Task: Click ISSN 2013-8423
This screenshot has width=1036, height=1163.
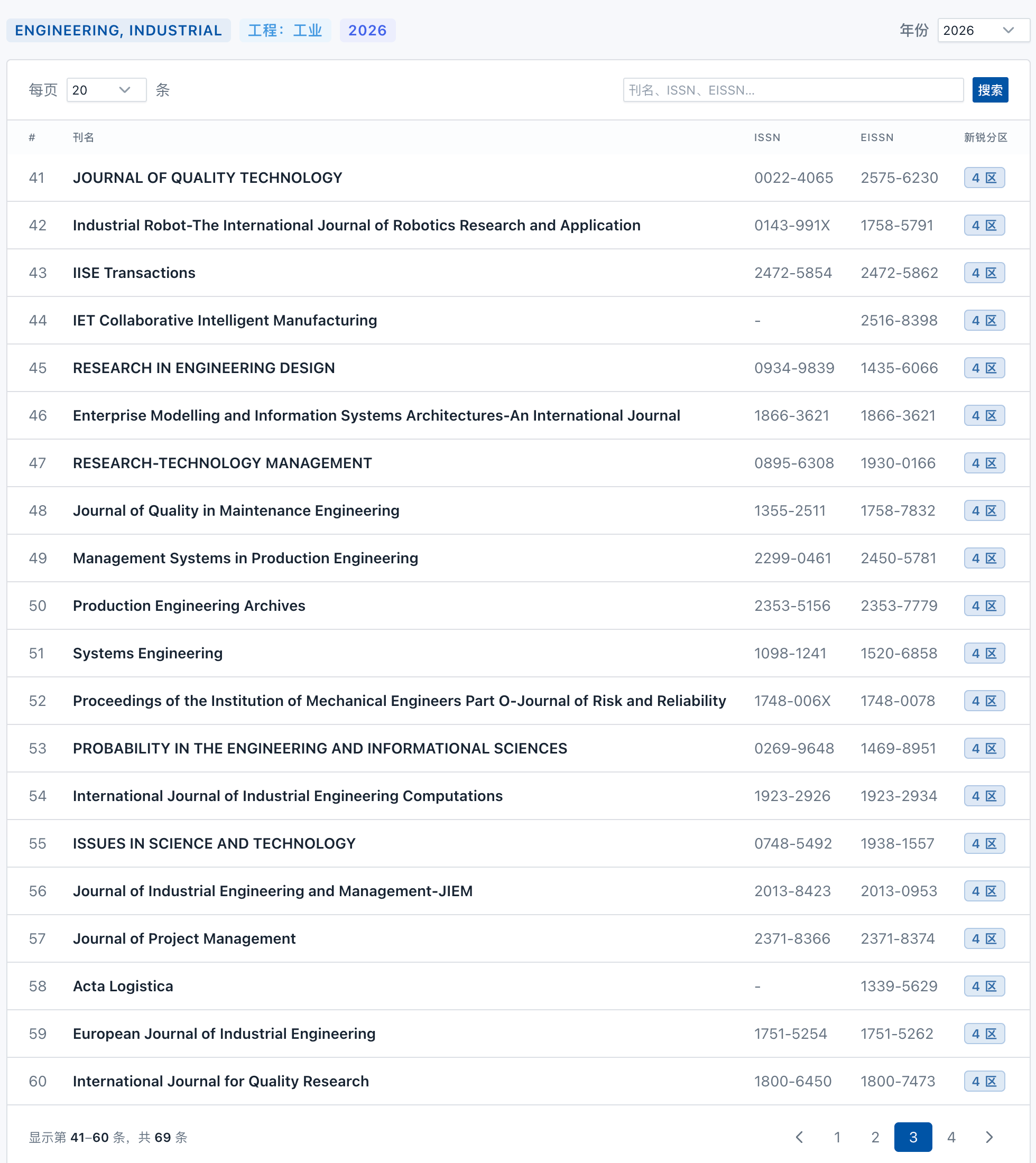Action: pos(792,890)
